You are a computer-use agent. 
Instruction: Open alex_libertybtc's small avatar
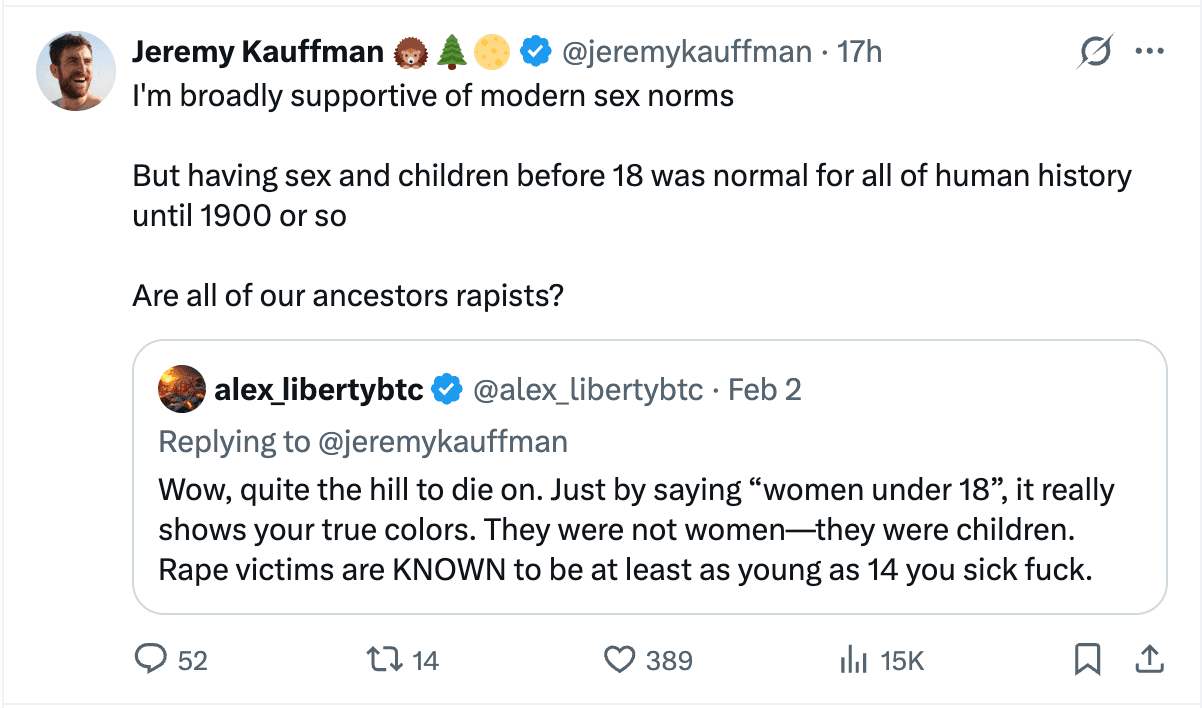pos(182,389)
